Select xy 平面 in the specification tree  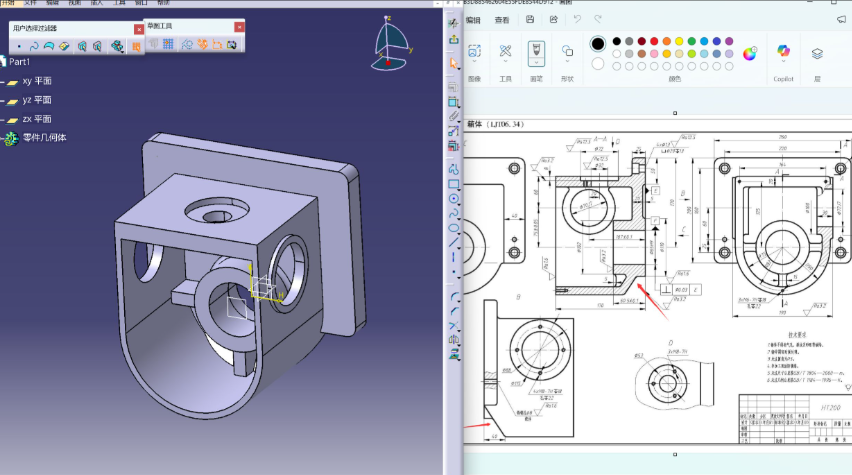(37, 81)
